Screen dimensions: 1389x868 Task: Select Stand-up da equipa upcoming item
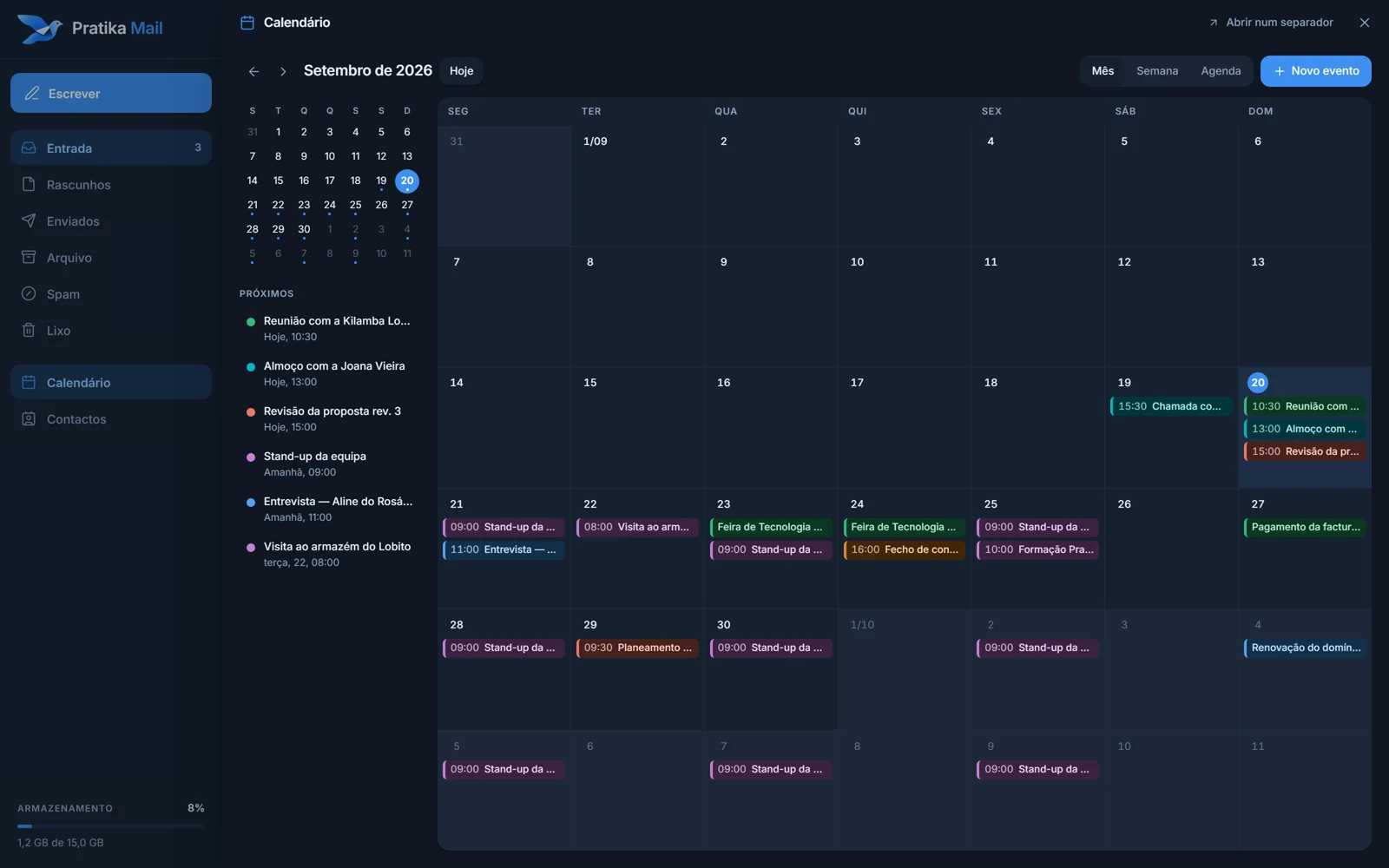click(x=329, y=464)
